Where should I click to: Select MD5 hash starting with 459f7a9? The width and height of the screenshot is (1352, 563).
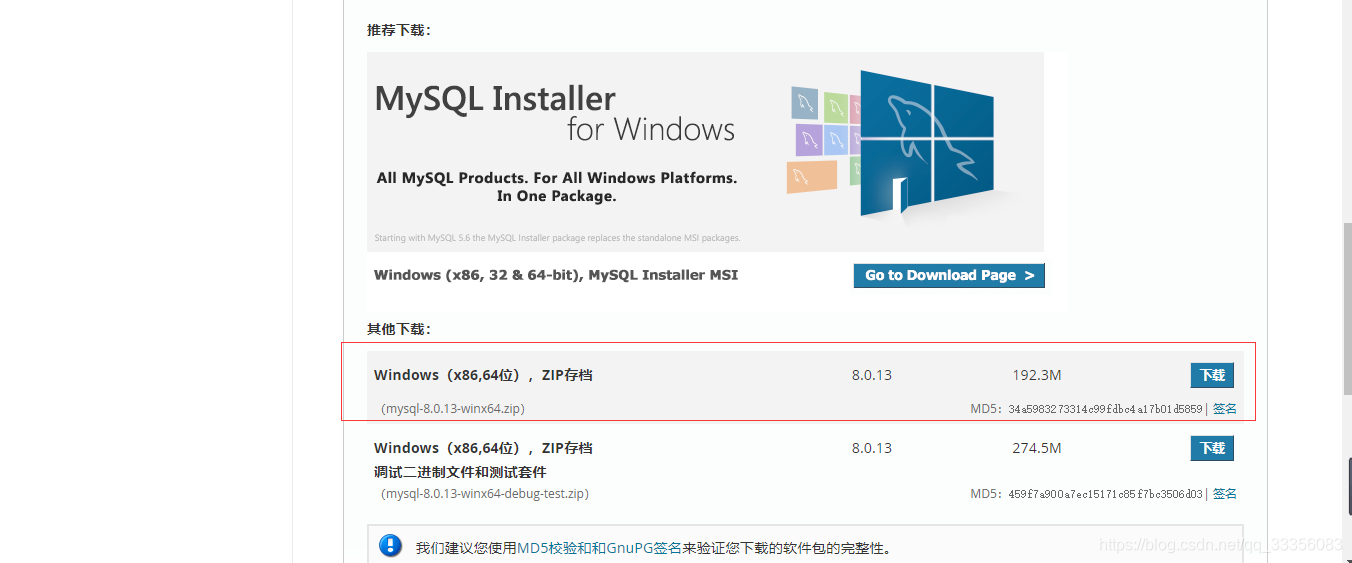1106,494
